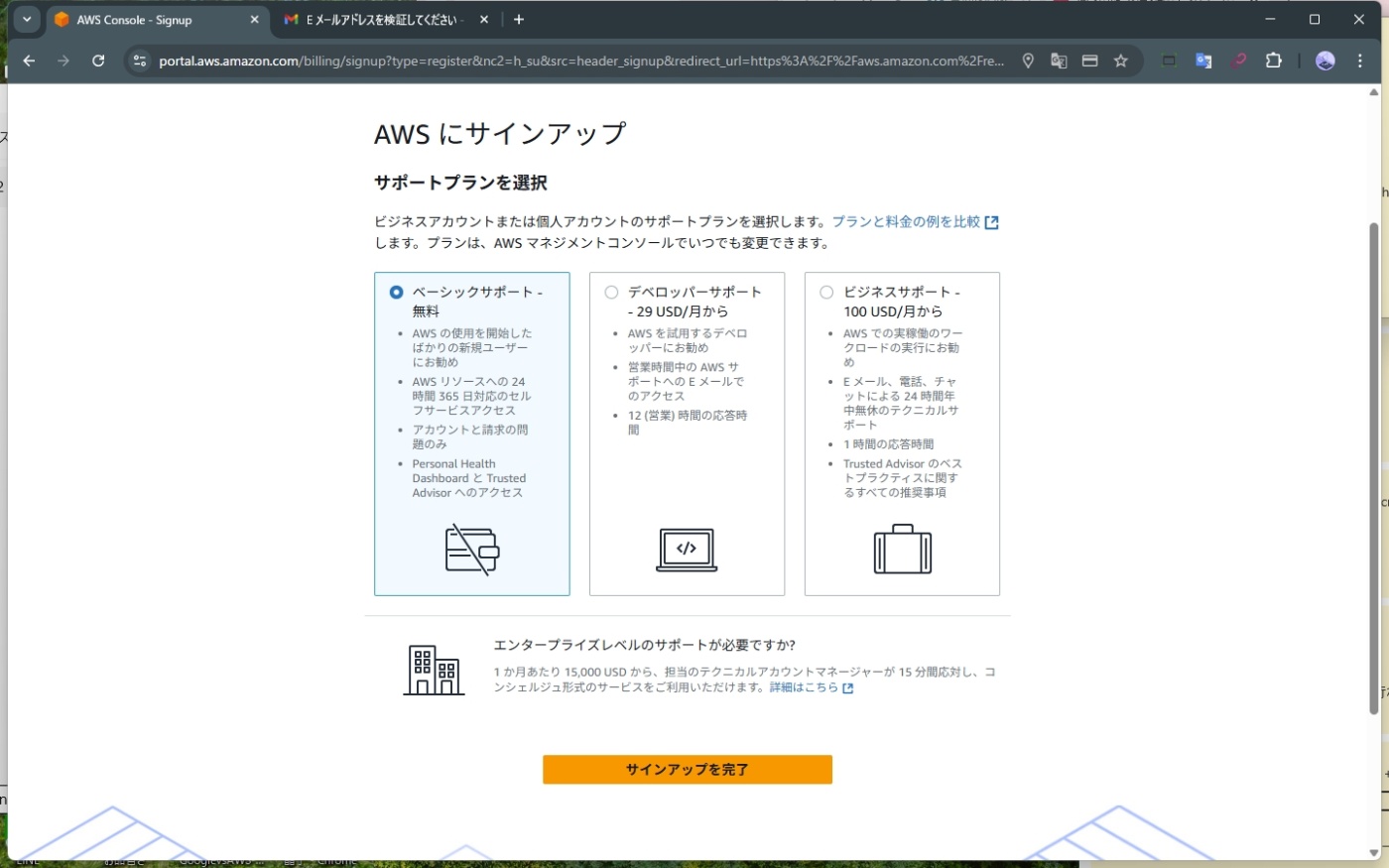Click the location permission pin icon
The image size is (1389, 868).
[x=1028, y=61]
